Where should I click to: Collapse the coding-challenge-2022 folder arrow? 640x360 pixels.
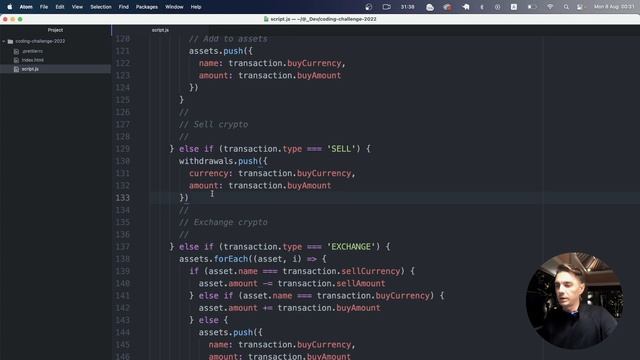4,41
